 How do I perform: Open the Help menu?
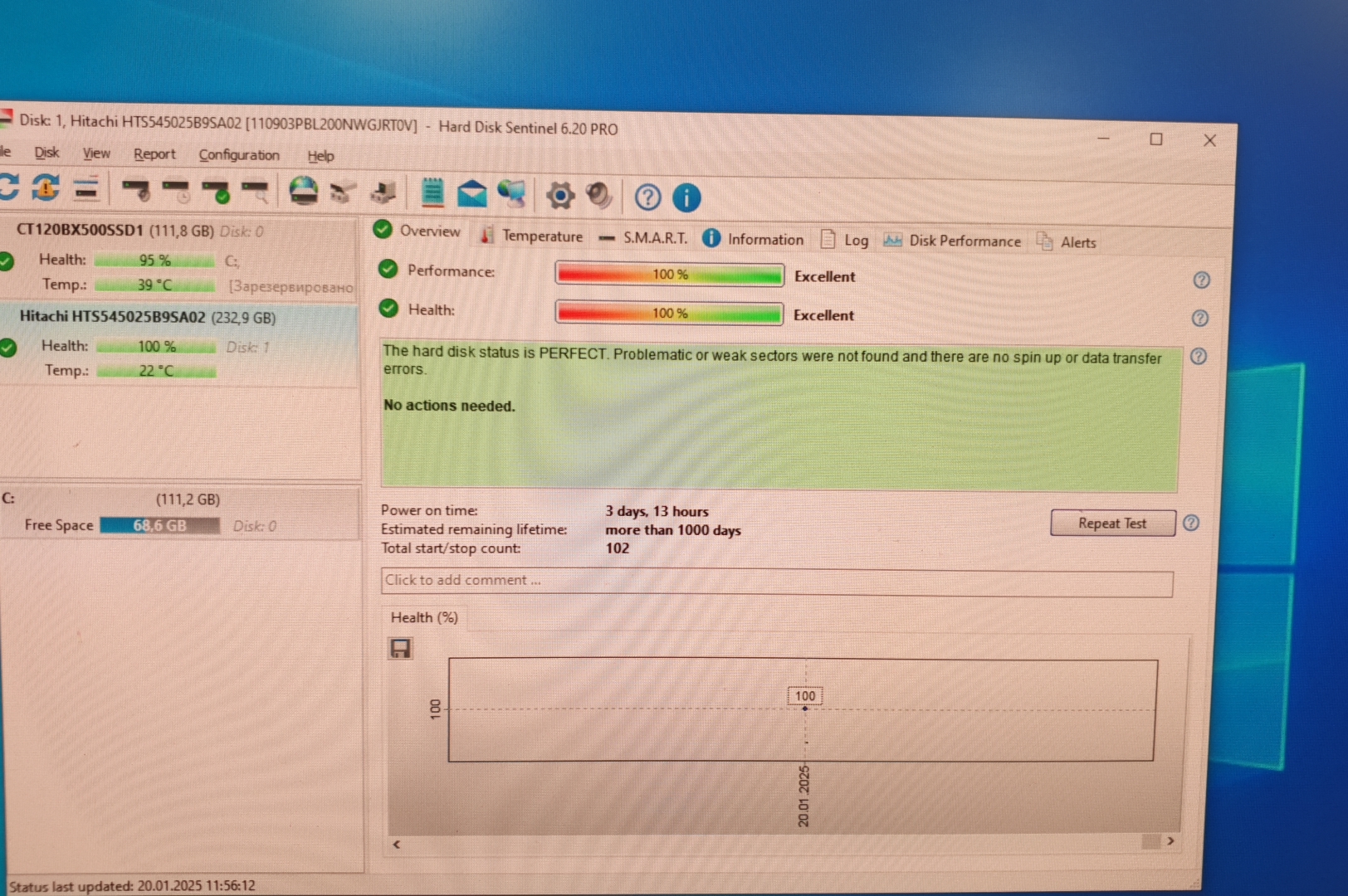[x=320, y=156]
